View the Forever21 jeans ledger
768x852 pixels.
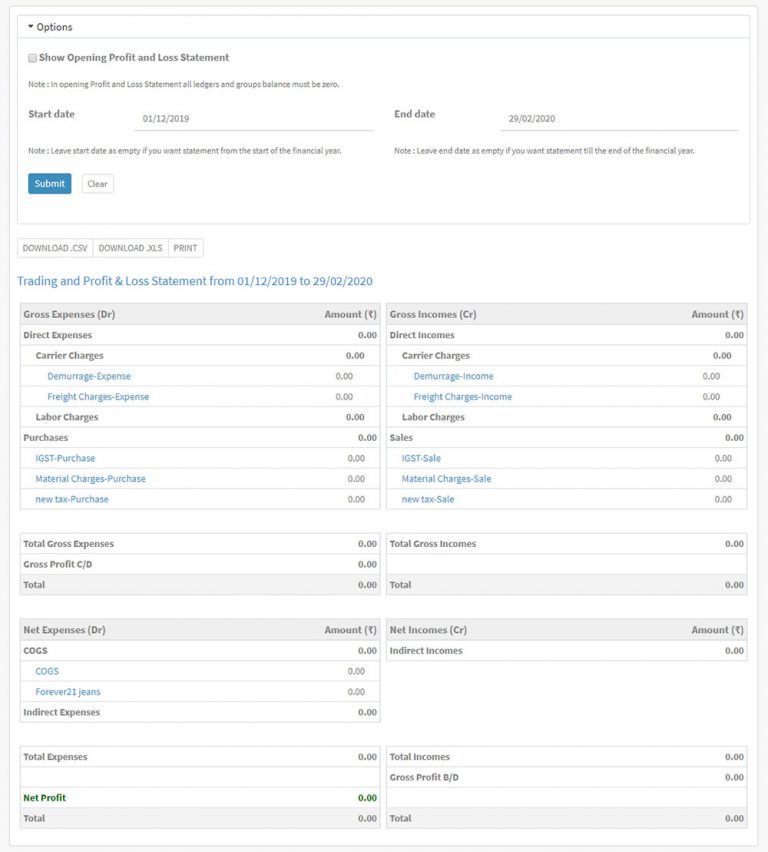coord(66,691)
